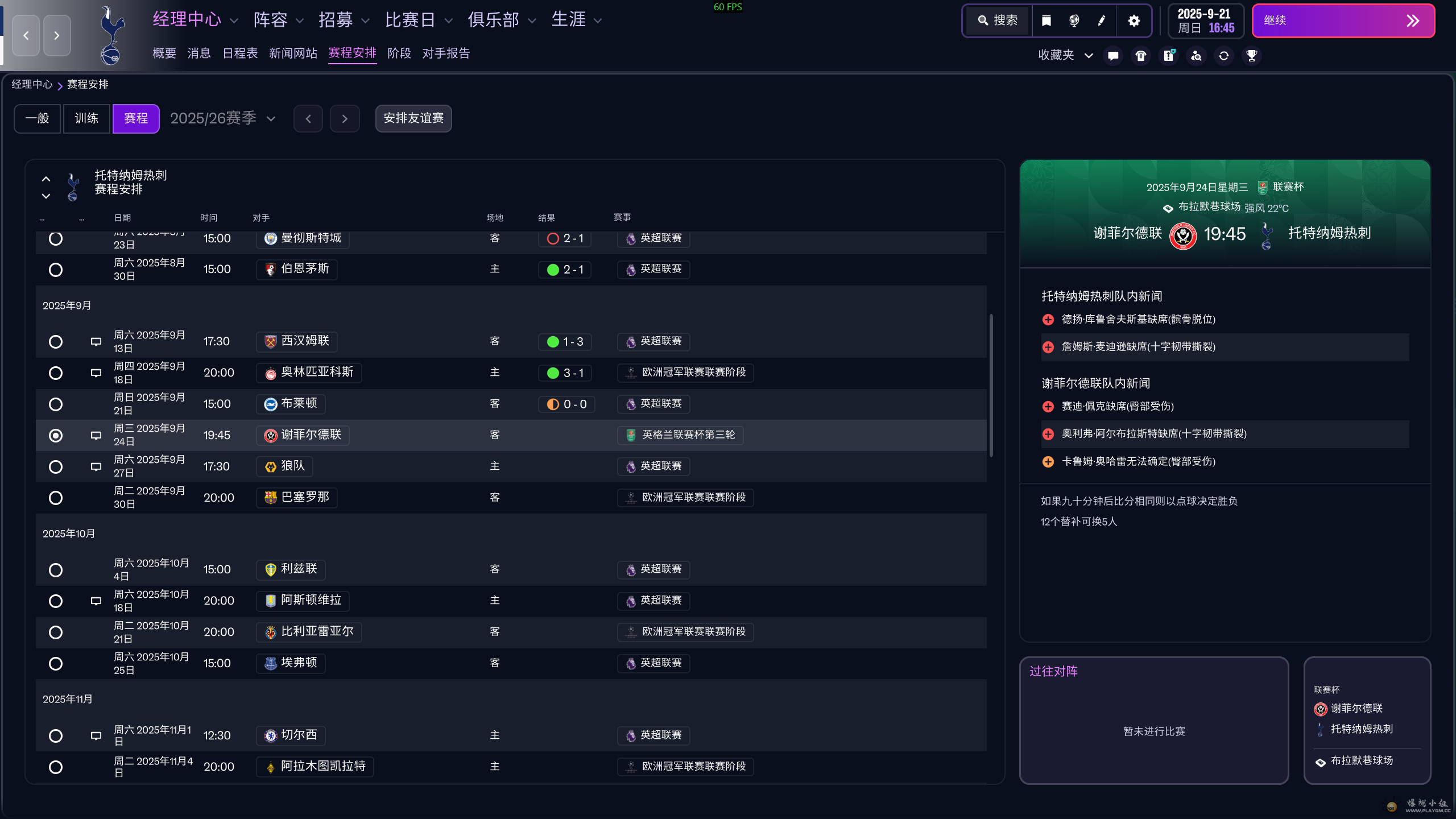Select the radio button for the 埃弗顿 match
The height and width of the screenshot is (819, 1456).
coord(56,664)
